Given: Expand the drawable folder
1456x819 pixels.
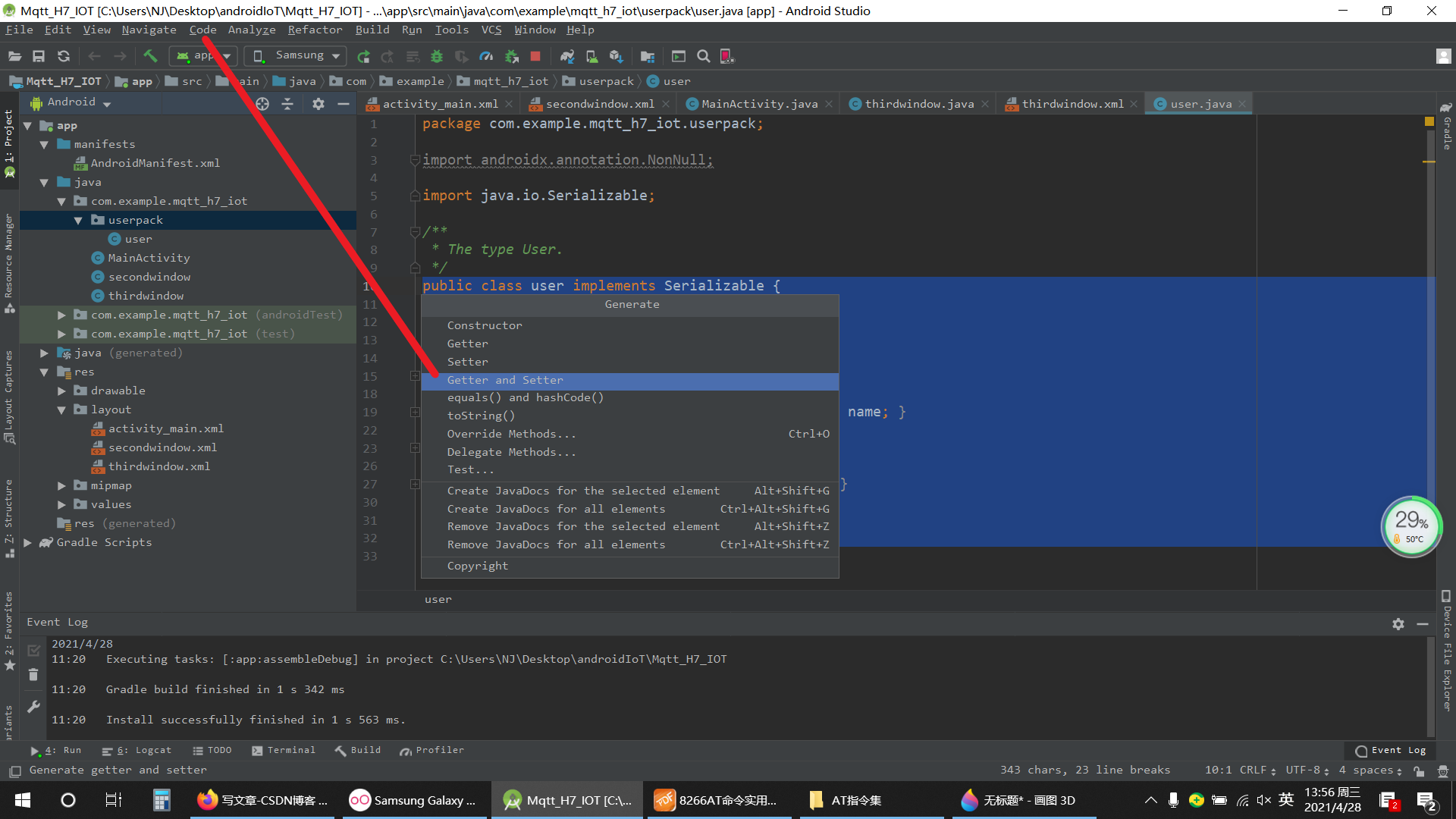Looking at the screenshot, I should tap(61, 391).
